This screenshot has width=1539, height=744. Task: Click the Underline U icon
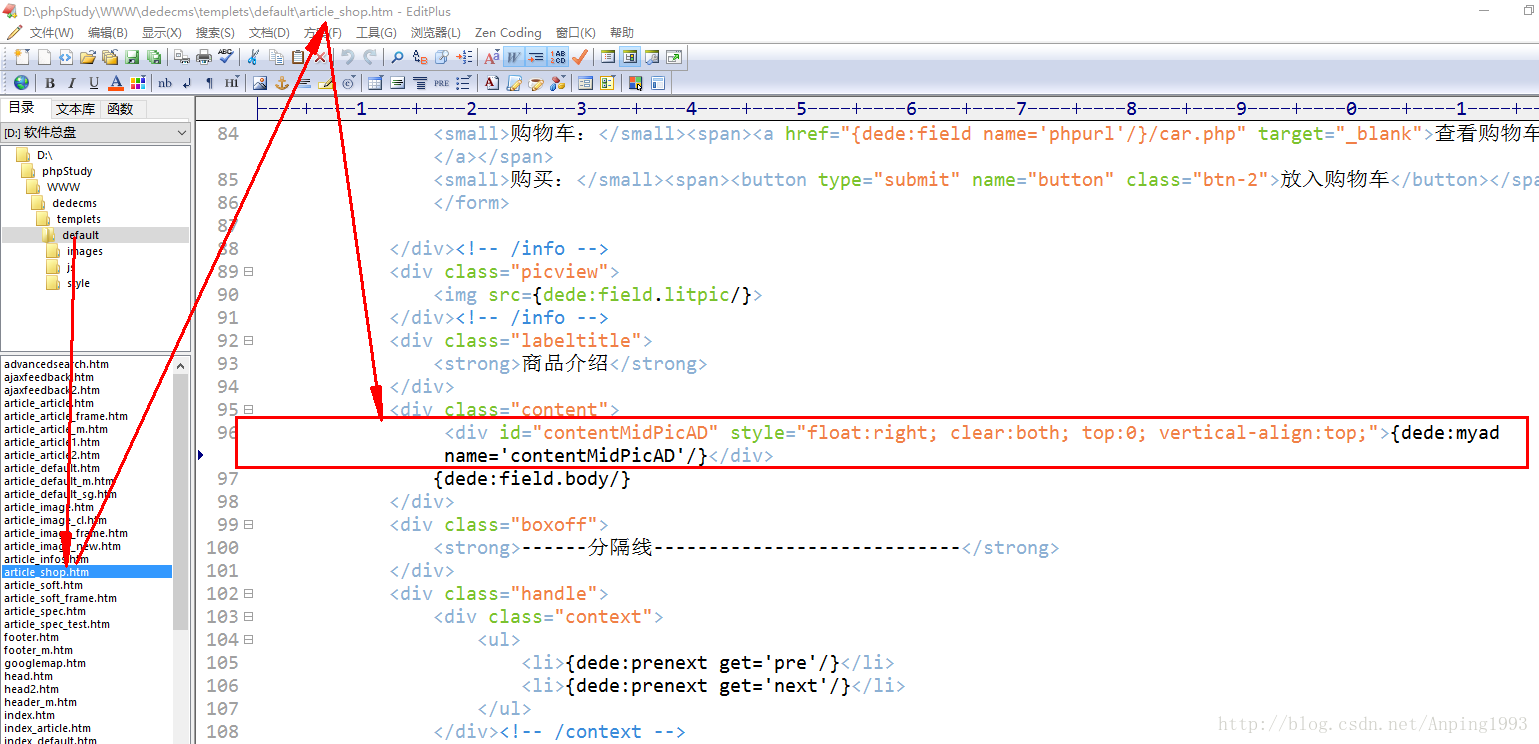click(94, 83)
